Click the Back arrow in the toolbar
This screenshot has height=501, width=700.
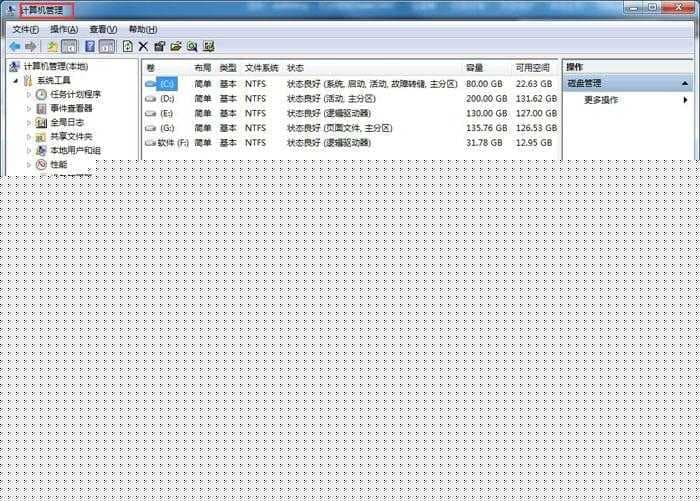point(14,46)
